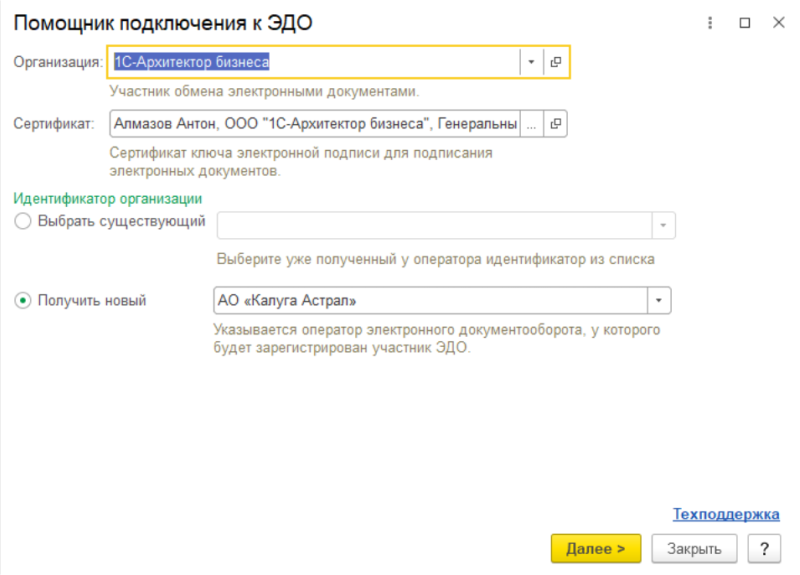Expand the EDO operator dropdown arrow
This screenshot has width=800, height=575.
tap(659, 301)
